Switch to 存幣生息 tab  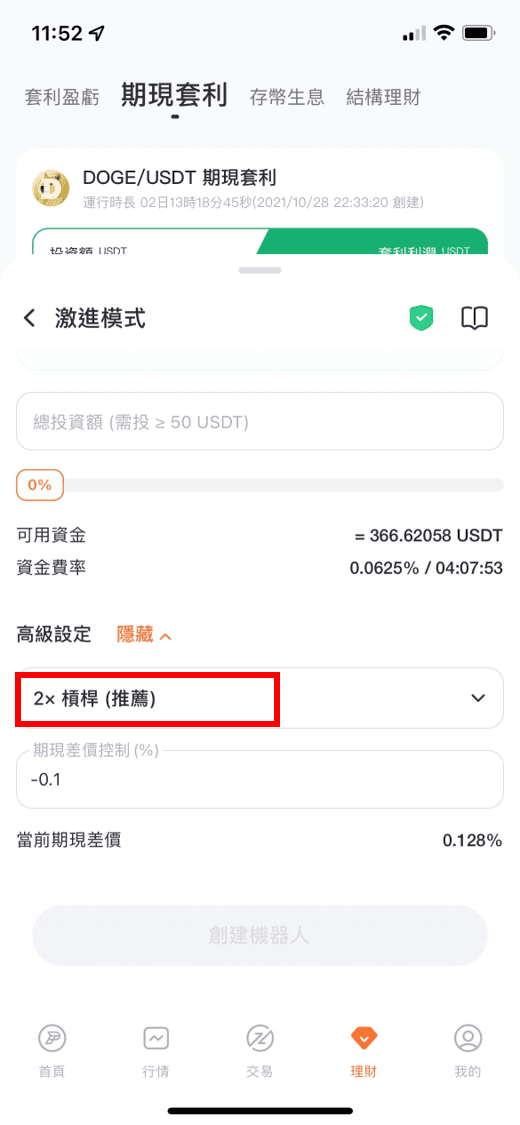[287, 97]
